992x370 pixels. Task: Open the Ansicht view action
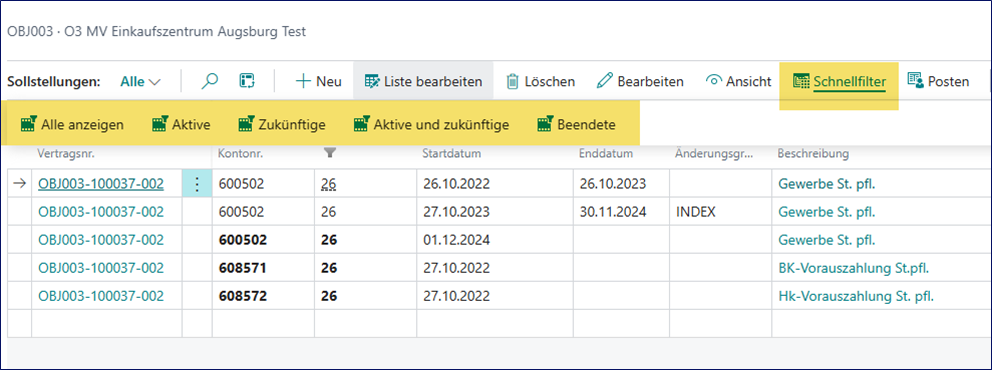tap(738, 82)
